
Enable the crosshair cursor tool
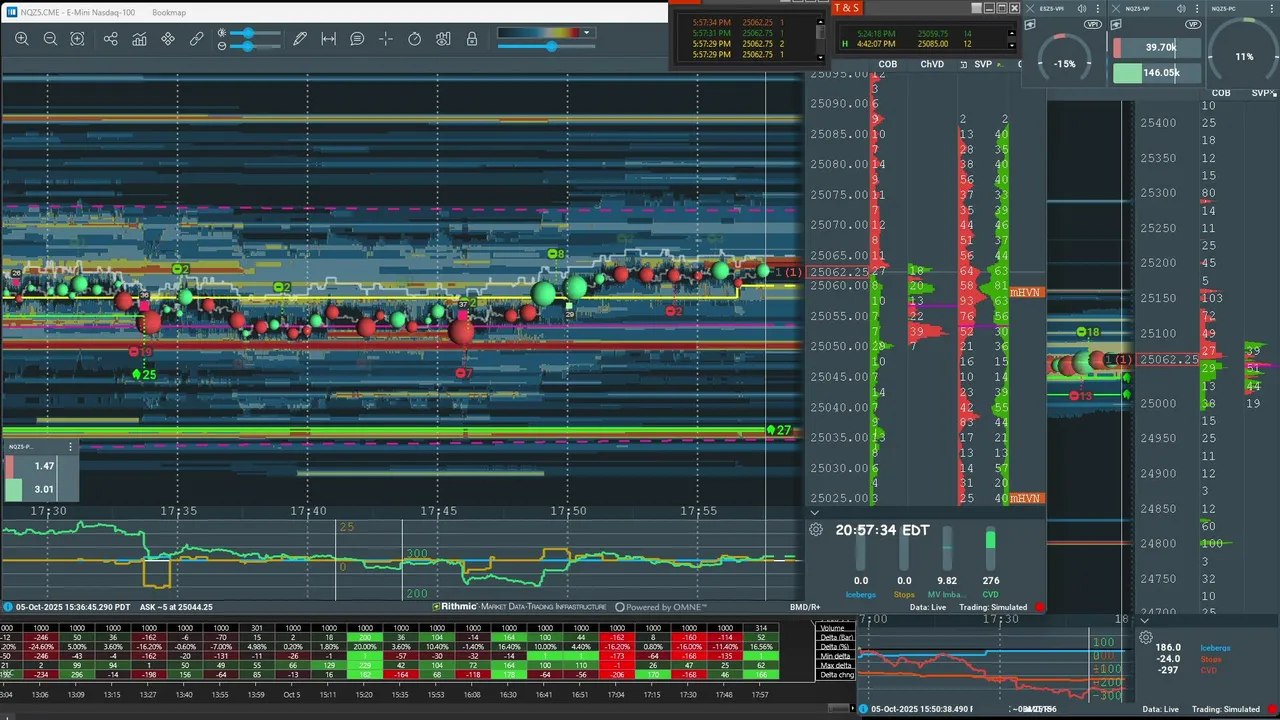(x=386, y=39)
